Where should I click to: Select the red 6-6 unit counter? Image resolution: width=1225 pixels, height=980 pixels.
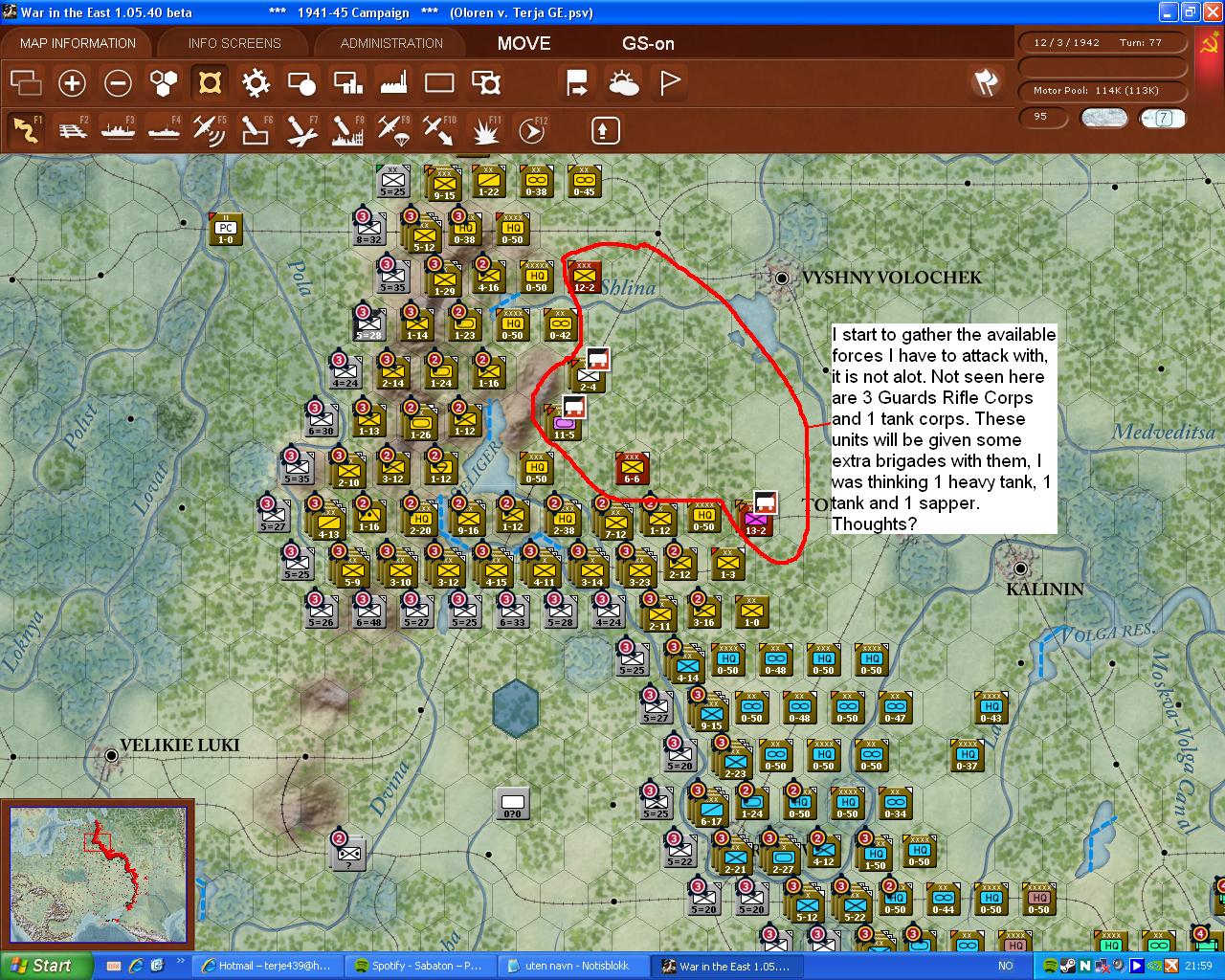632,468
